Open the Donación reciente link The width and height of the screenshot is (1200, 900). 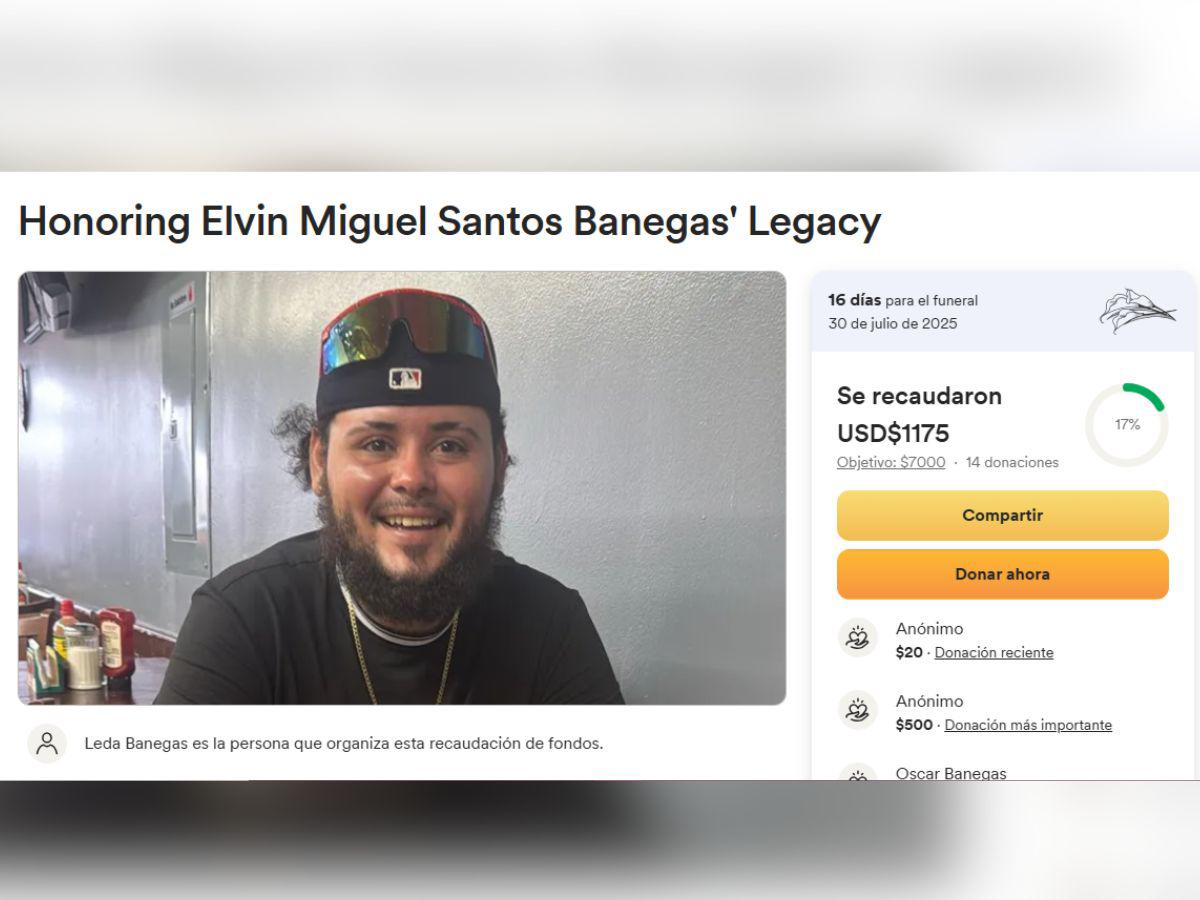[994, 652]
